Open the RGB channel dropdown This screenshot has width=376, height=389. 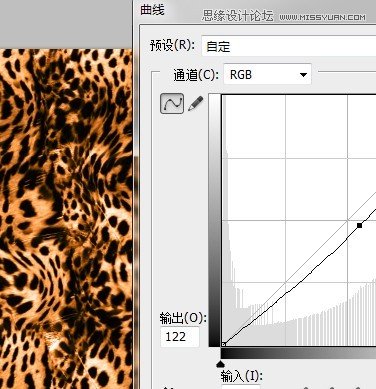pos(267,74)
